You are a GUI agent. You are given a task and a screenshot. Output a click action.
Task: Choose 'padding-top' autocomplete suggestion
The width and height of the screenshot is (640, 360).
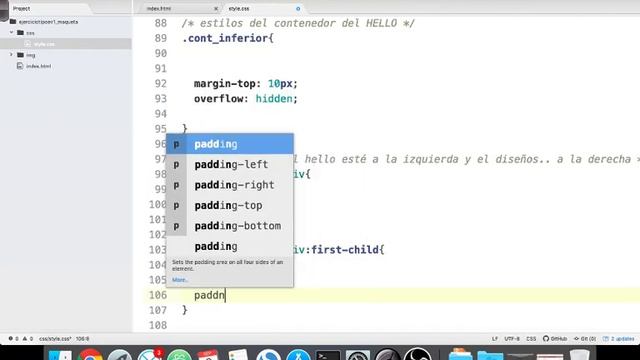point(229,205)
